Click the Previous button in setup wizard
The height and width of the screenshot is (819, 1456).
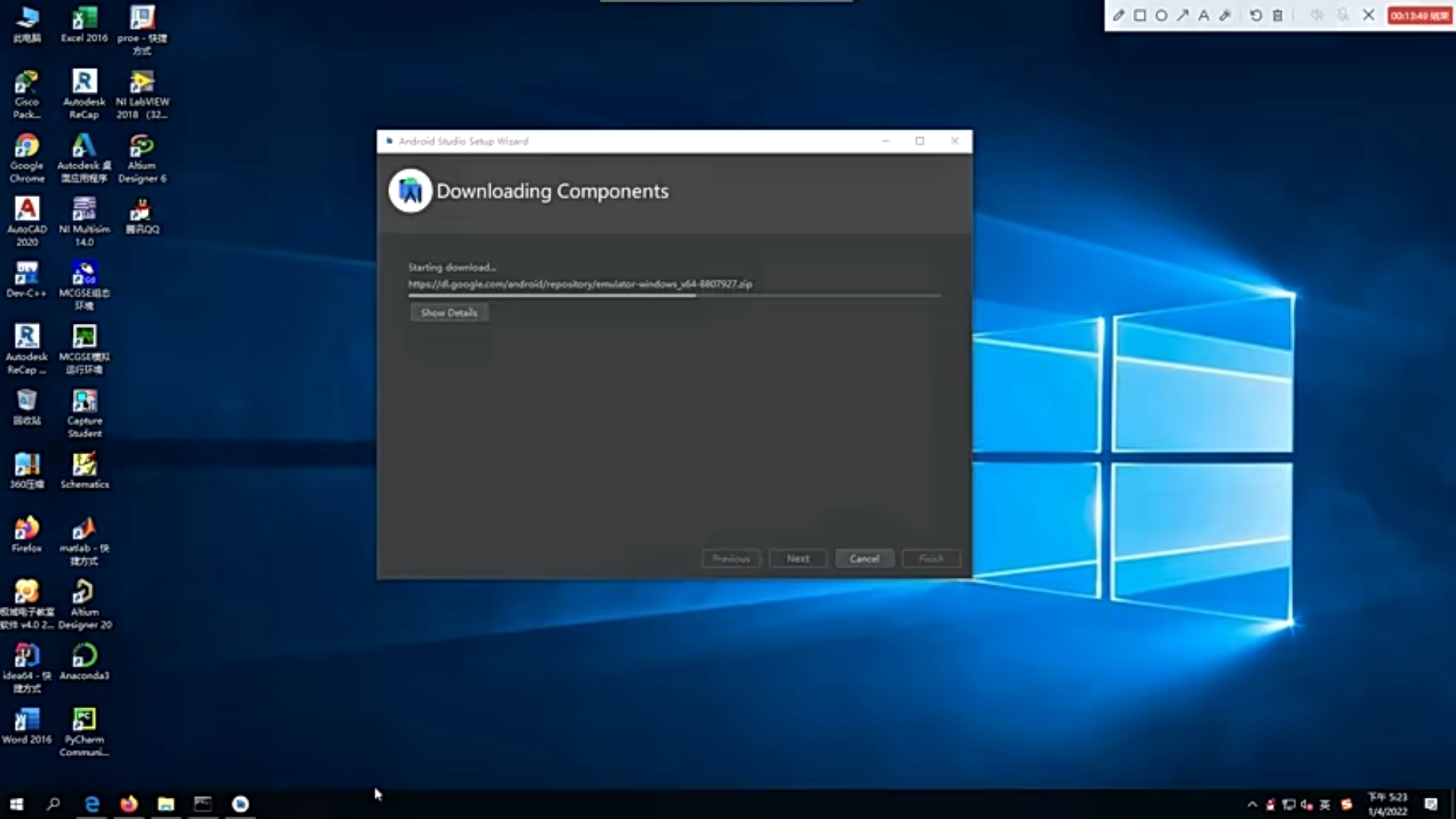731,559
